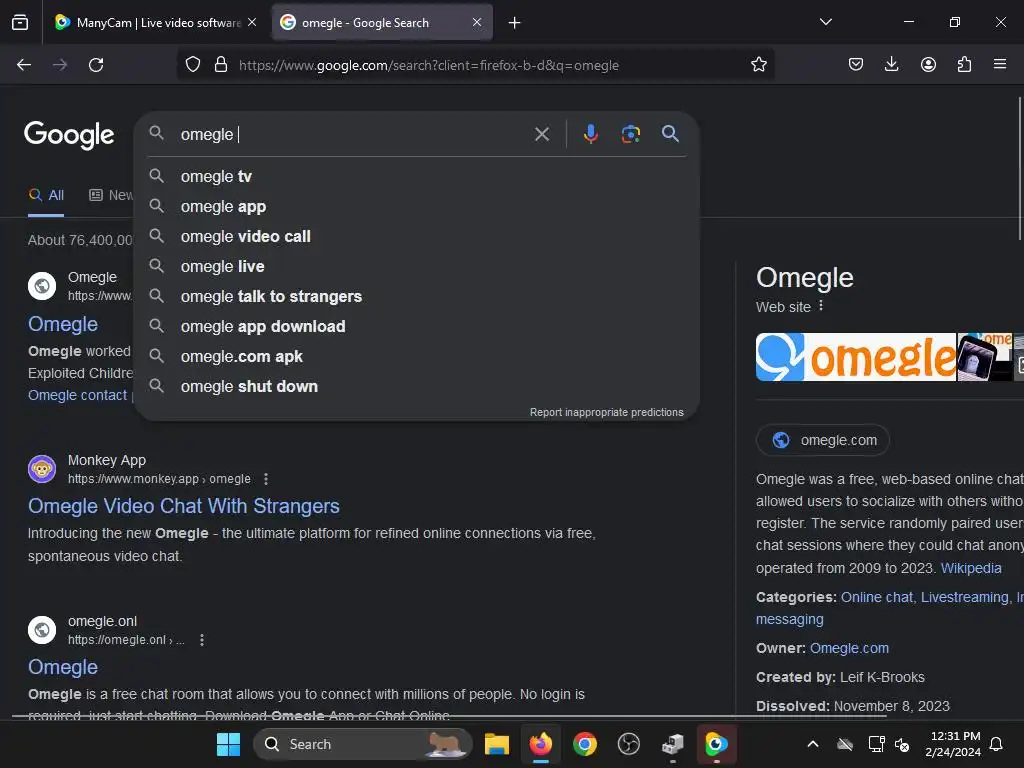The height and width of the screenshot is (768, 1024).
Task: Open the Firefox application menu
Action: (x=999, y=64)
